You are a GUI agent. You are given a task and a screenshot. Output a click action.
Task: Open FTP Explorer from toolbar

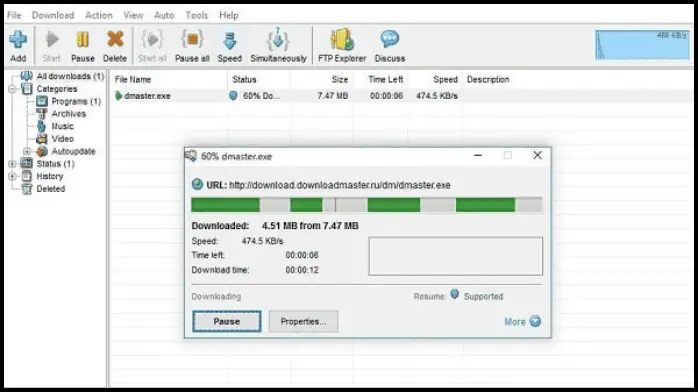342,46
